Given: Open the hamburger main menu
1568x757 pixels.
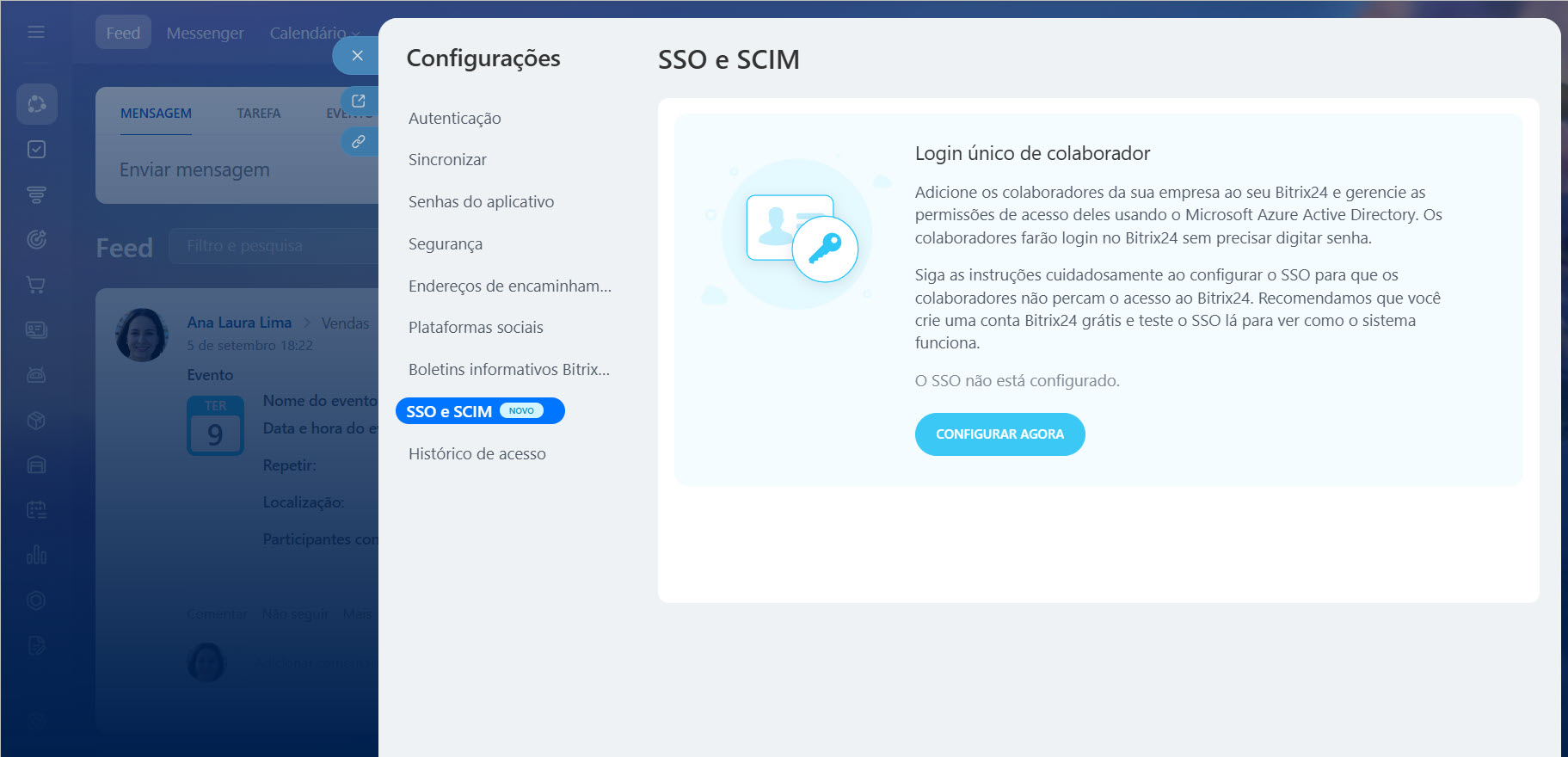Looking at the screenshot, I should (x=36, y=32).
